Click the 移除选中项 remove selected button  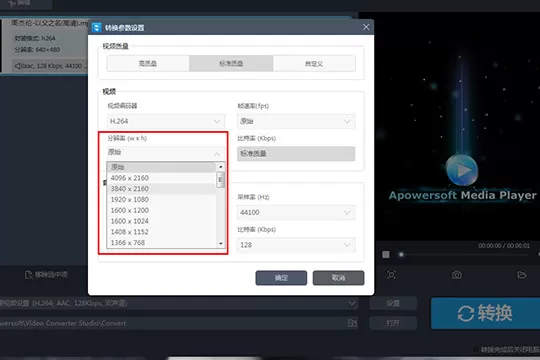[46, 275]
